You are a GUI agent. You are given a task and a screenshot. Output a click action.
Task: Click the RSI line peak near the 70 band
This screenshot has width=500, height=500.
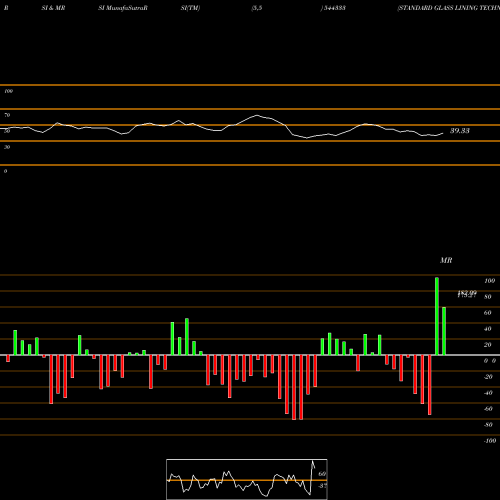tap(257, 115)
